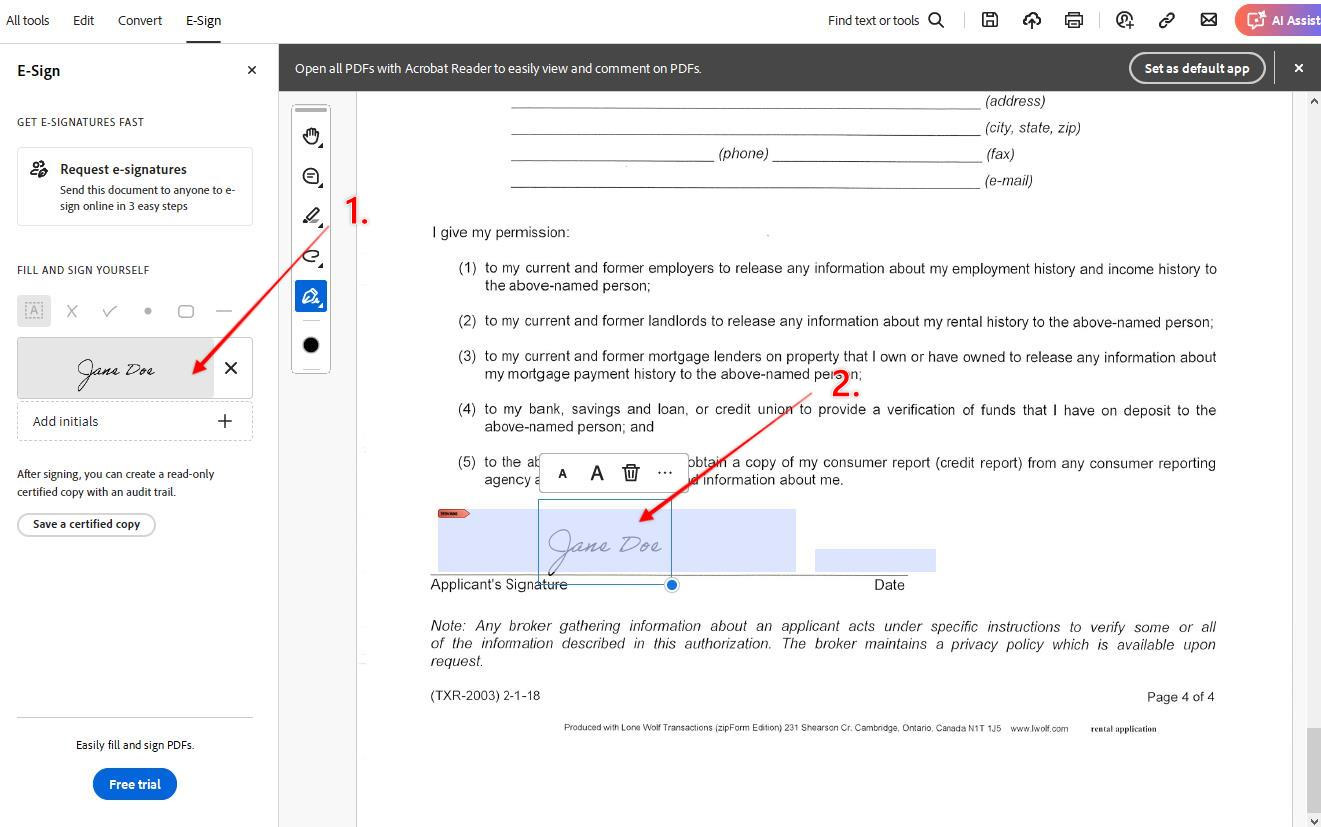Select the comment tool in the toolbar
The height and width of the screenshot is (827, 1321).
click(311, 177)
